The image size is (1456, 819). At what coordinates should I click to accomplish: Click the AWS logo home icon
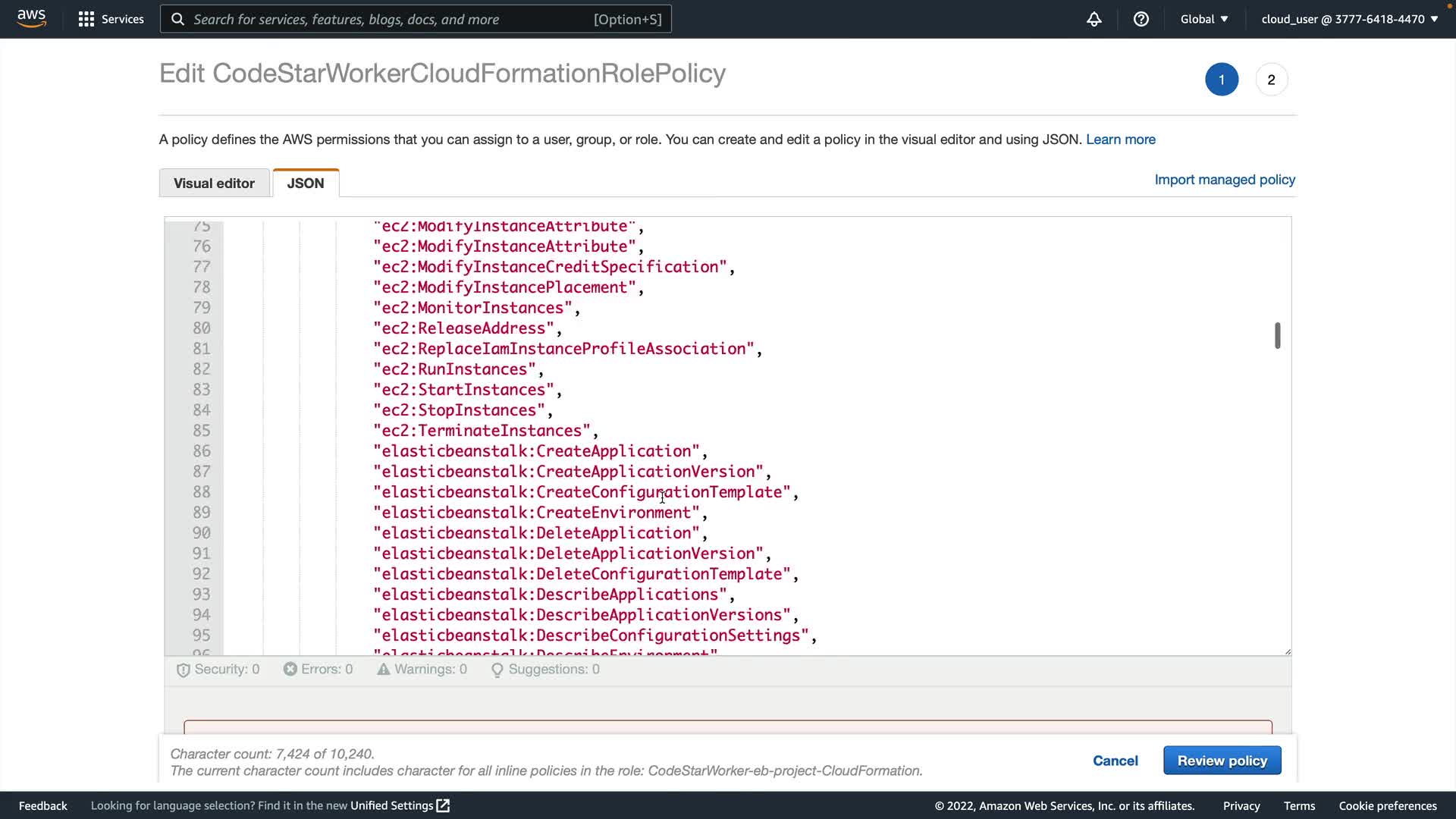coord(31,18)
